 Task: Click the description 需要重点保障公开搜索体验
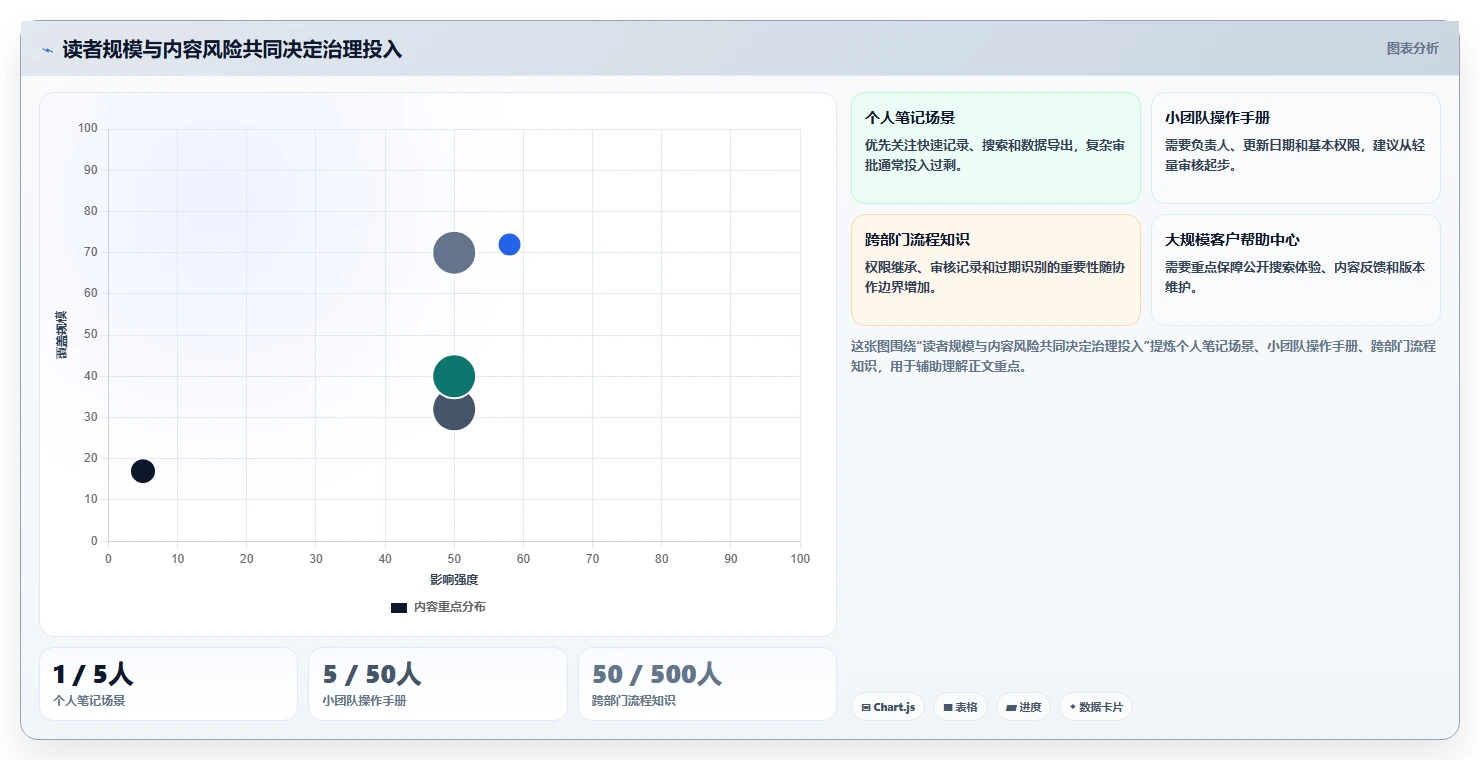[x=1296, y=277]
